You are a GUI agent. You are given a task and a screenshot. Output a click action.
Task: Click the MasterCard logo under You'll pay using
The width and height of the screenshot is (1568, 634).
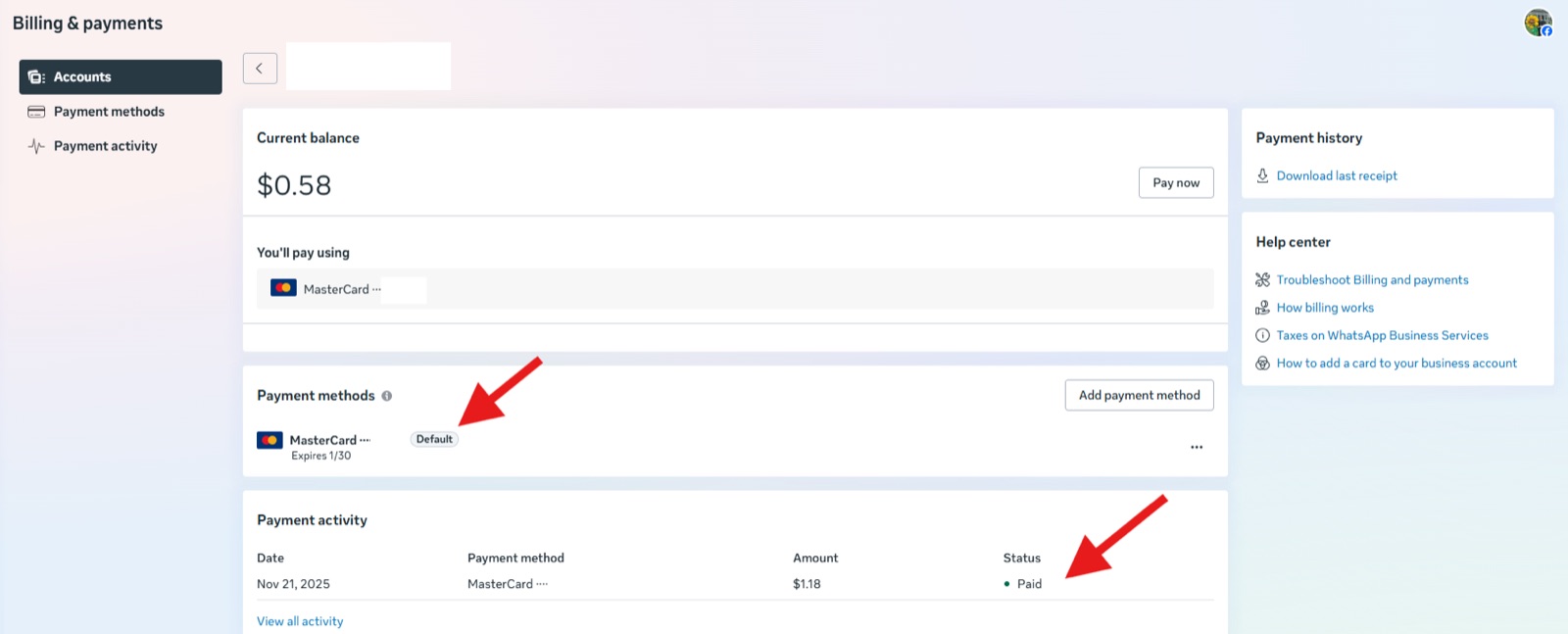(283, 288)
